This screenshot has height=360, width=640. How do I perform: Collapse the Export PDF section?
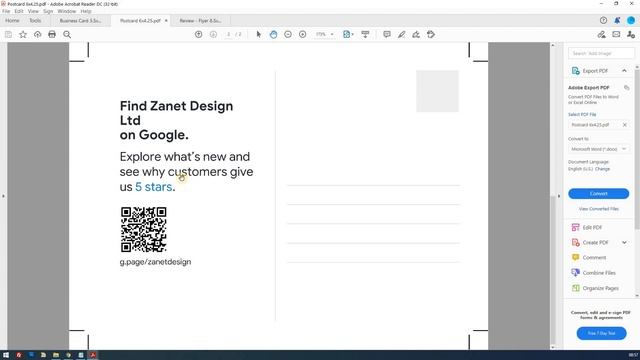[x=624, y=71]
